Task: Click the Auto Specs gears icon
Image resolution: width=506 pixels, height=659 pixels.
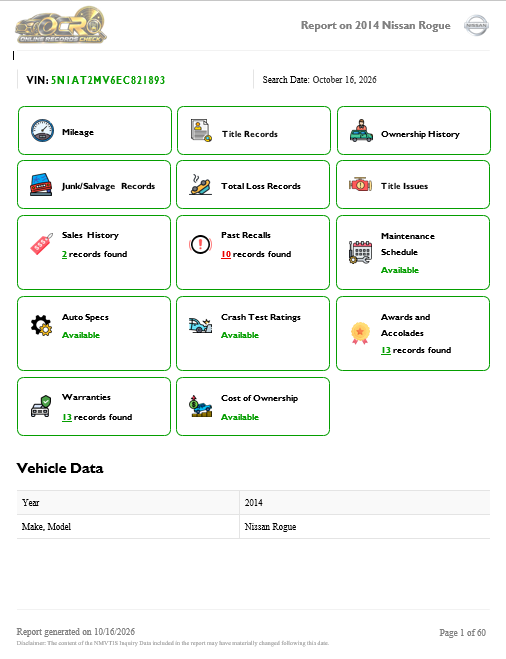Action: pos(41,325)
